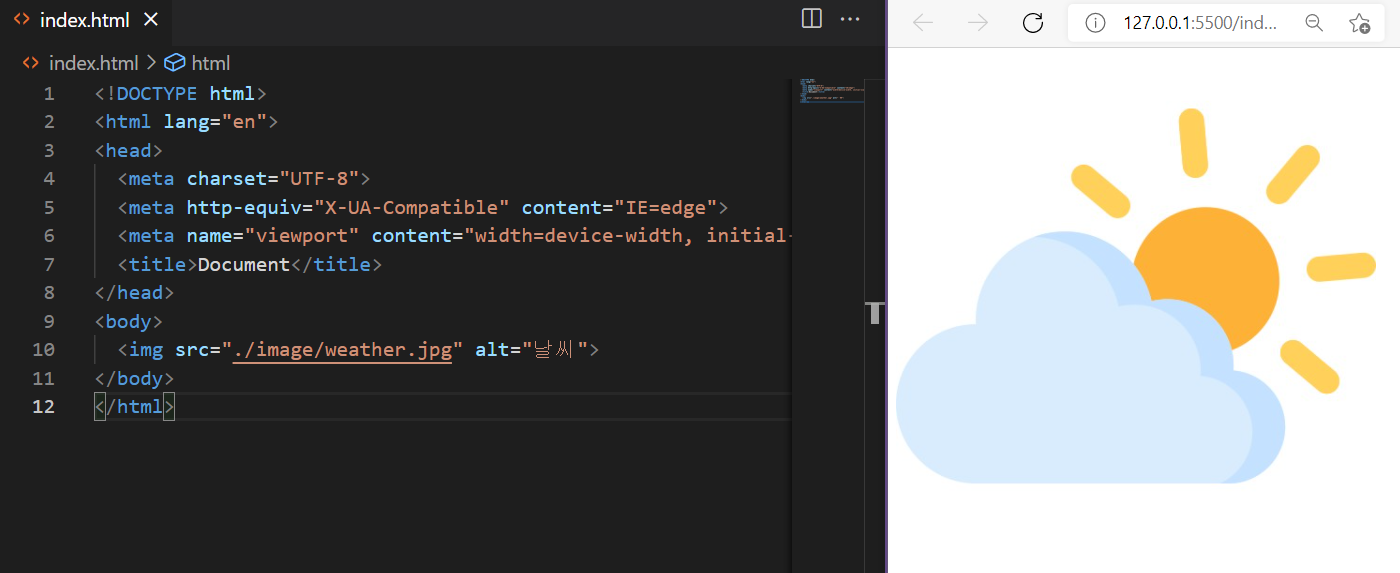The height and width of the screenshot is (573, 1400).
Task: Click line number 12 in gutter
Action: 44,407
